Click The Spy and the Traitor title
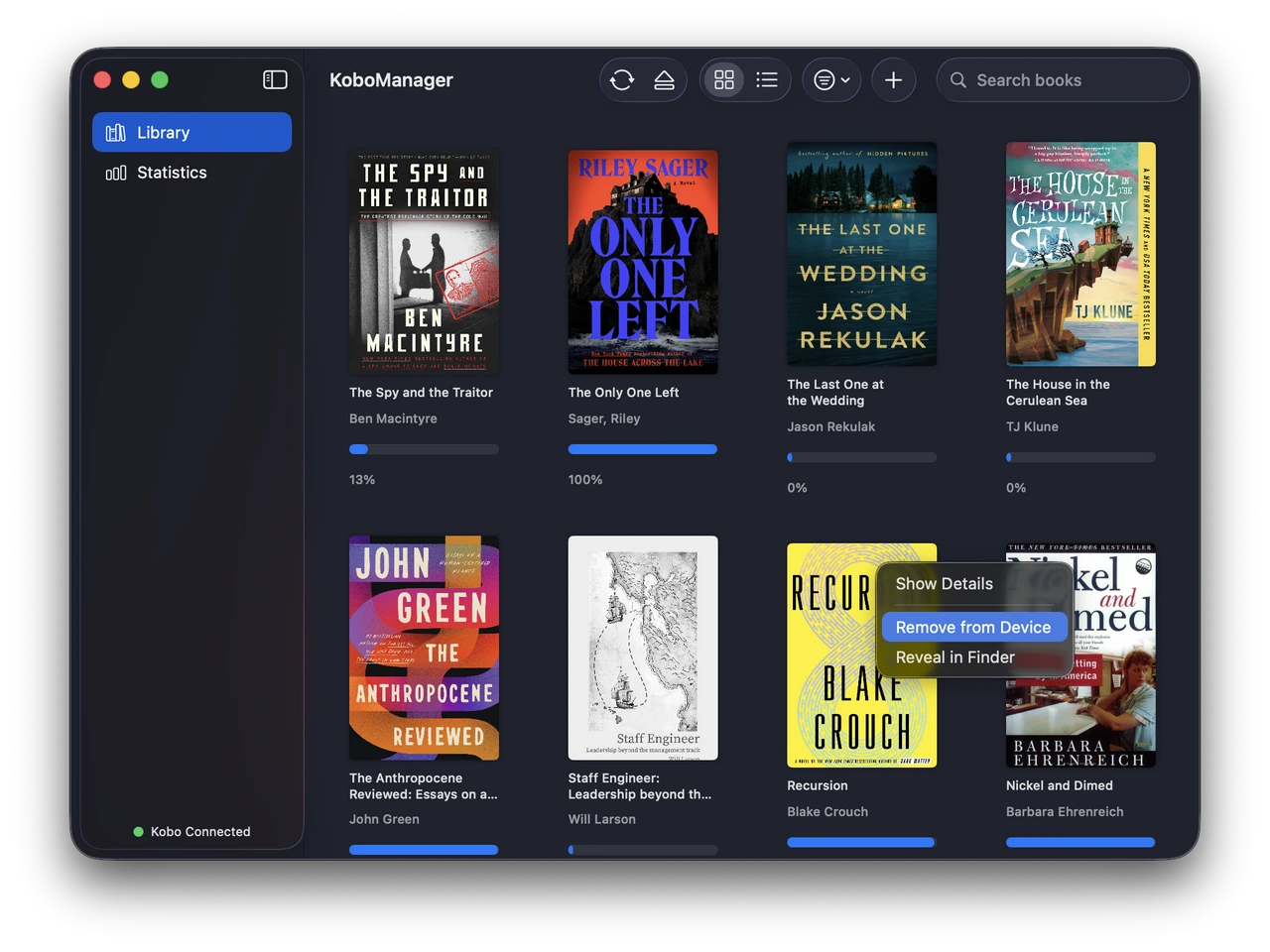 (421, 393)
